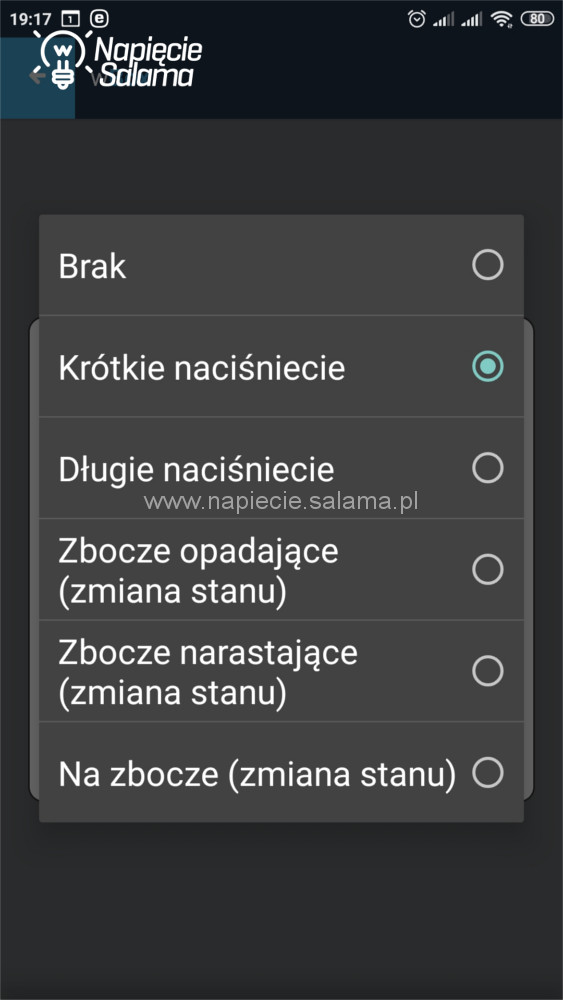563x1000 pixels.
Task: Tap the SIM card notification icon
Action: pyautogui.click(x=70, y=19)
